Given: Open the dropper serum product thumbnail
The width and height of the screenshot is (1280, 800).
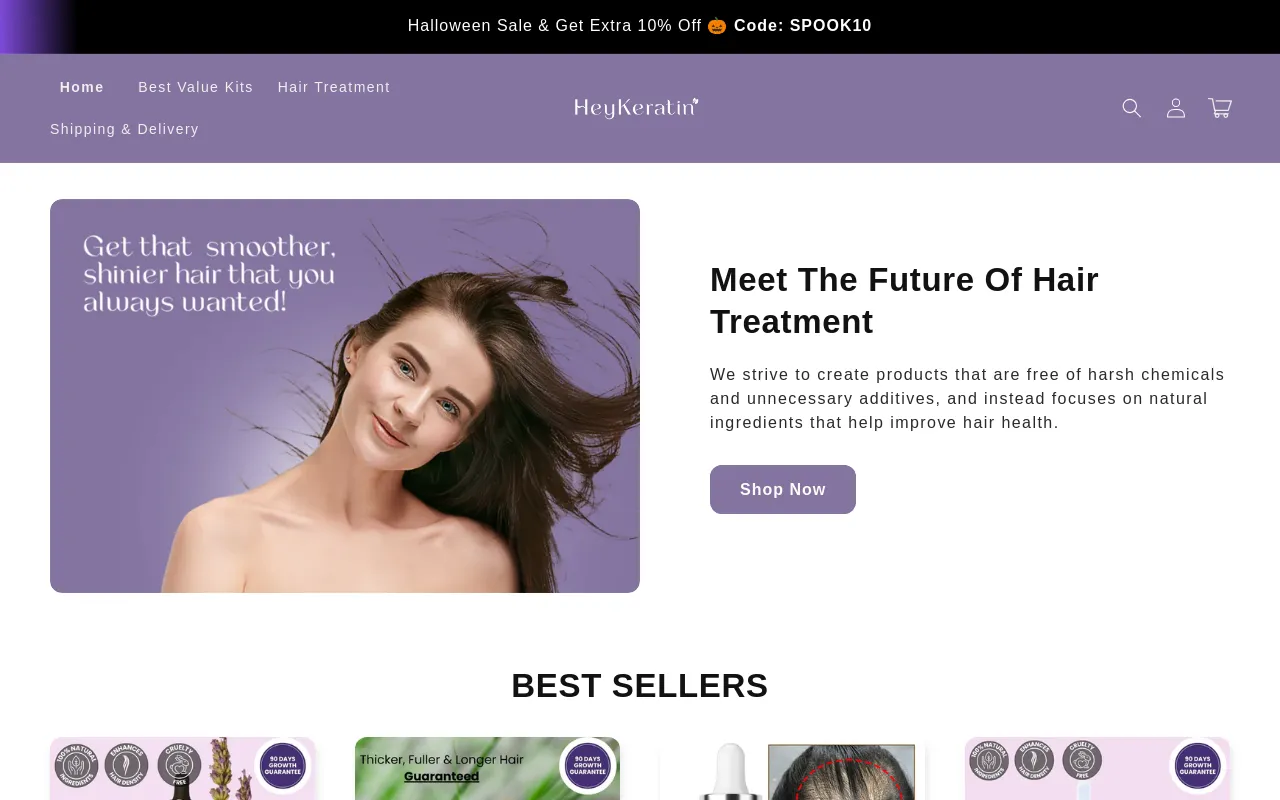Looking at the screenshot, I should coord(792,769).
